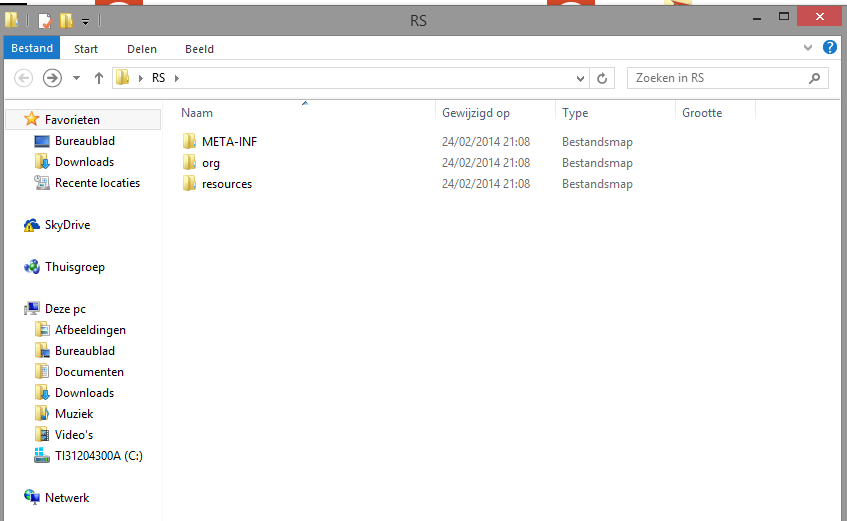Click the New folder quick access icon
847x521 pixels.
[x=66, y=21]
